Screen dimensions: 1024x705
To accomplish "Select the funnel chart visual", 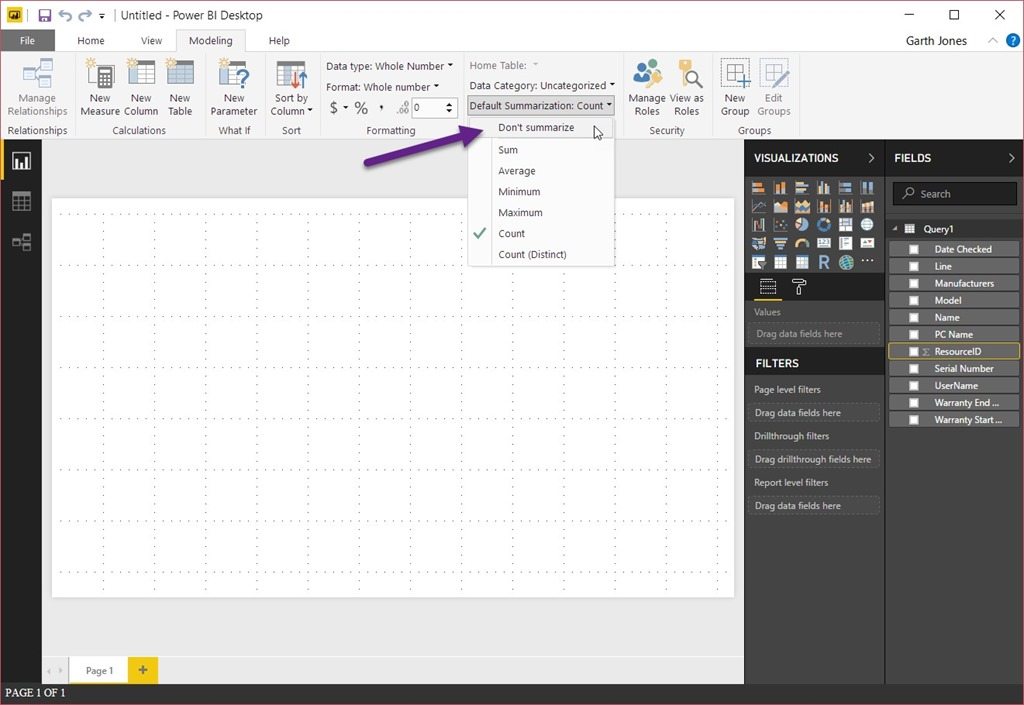I will point(780,243).
